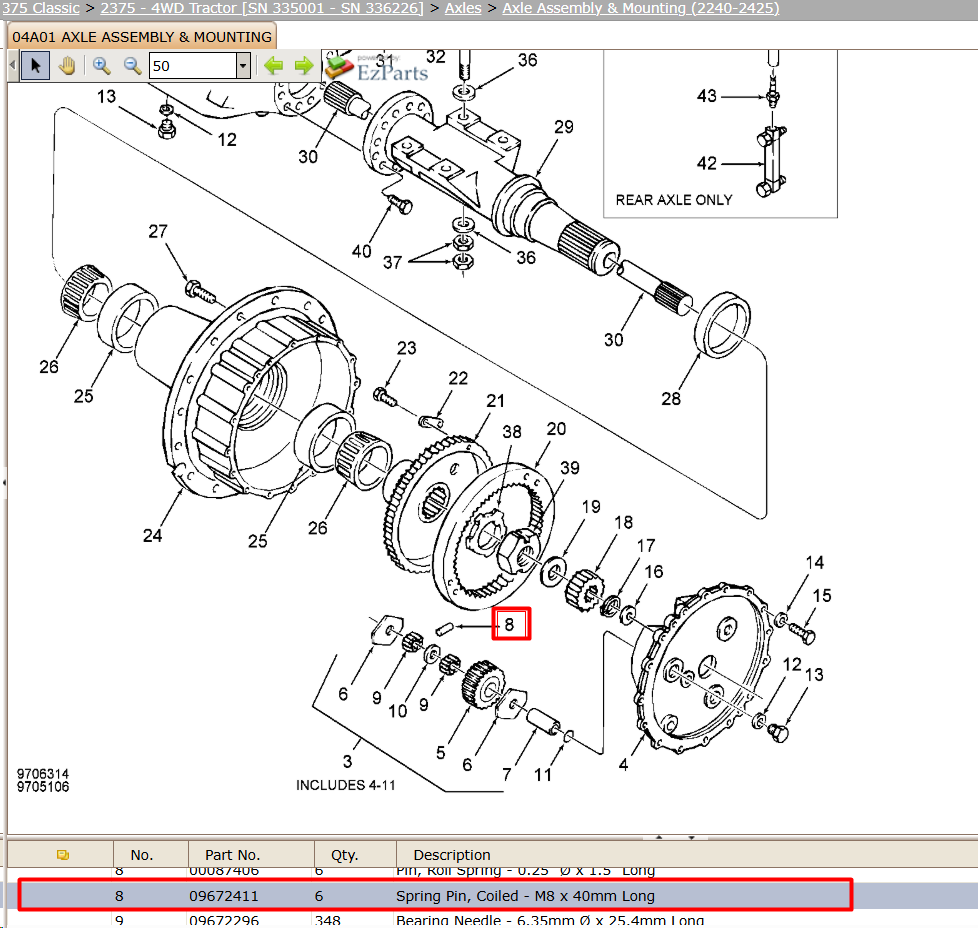
Task: Click callout 19 on the diagram
Action: point(591,506)
